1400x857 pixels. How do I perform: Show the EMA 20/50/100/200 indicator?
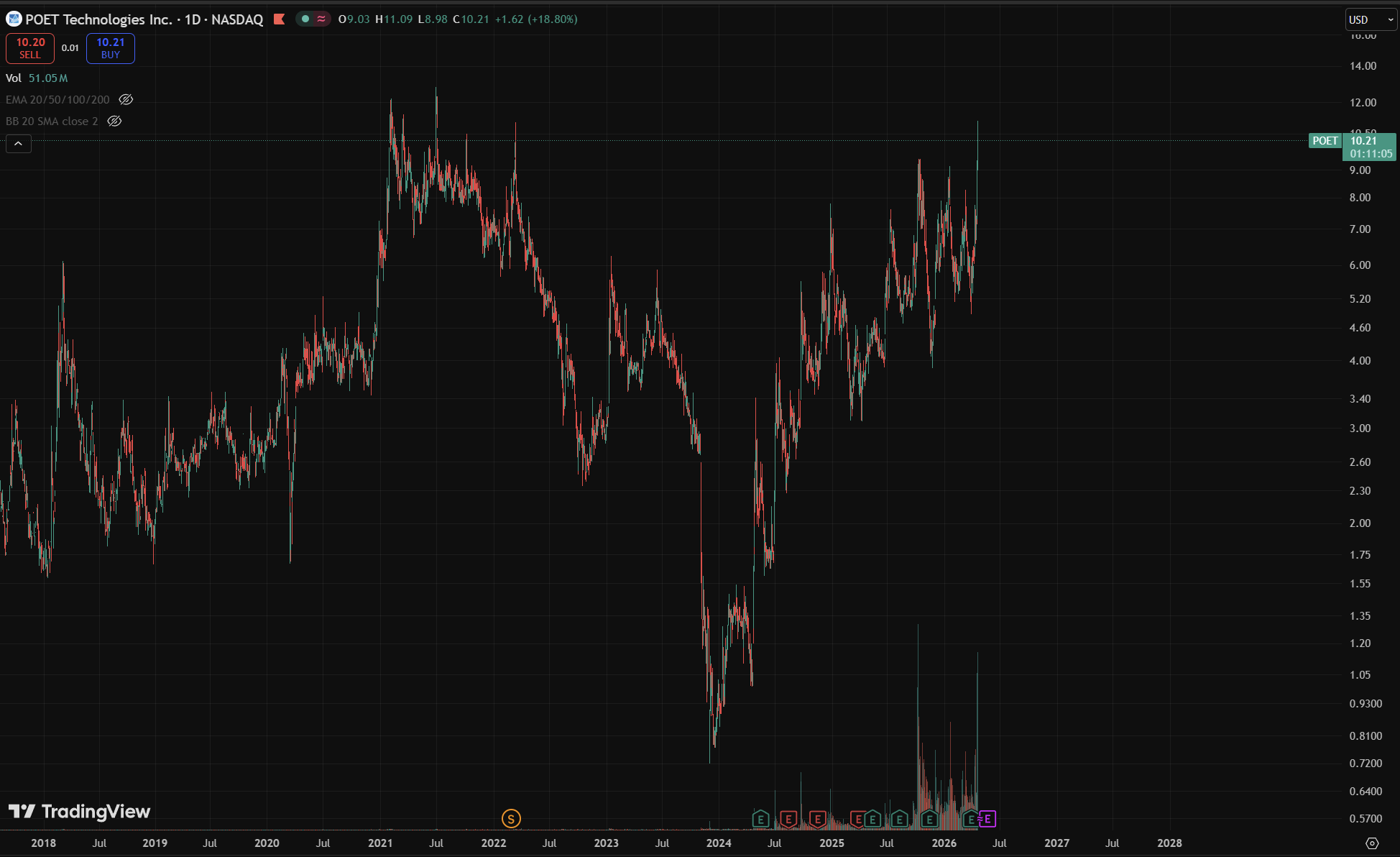[126, 100]
